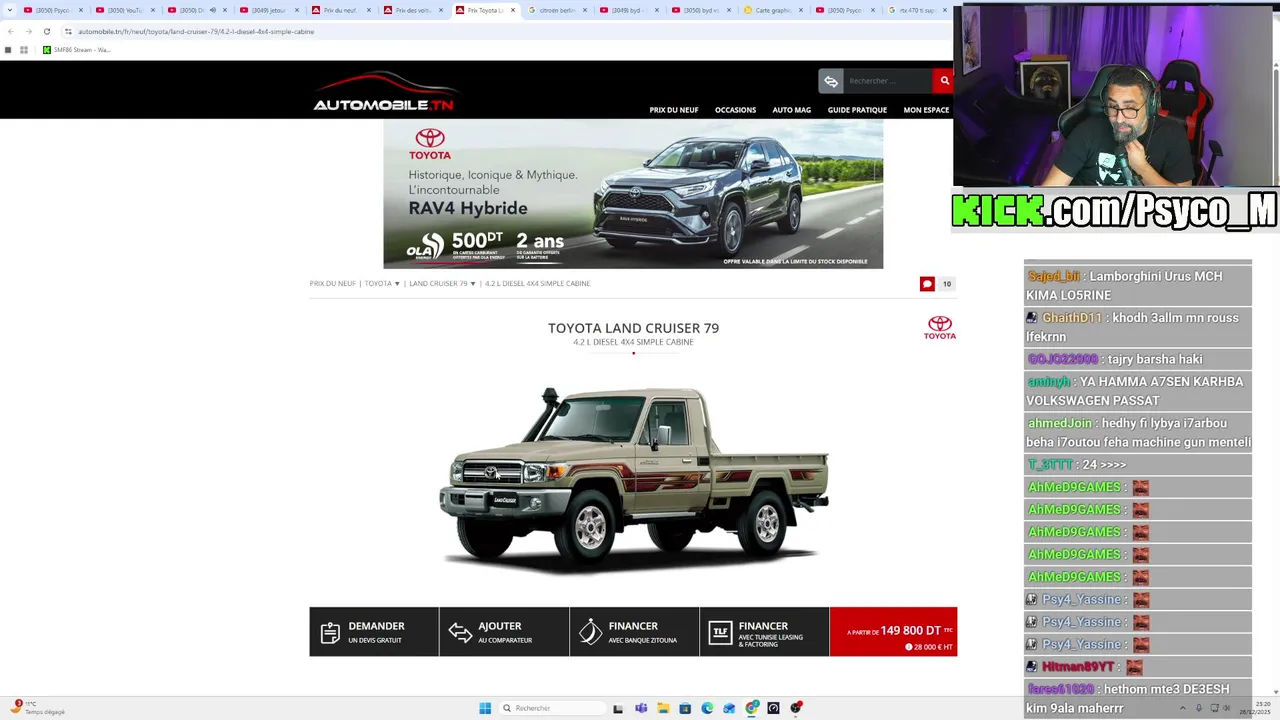Viewport: 1280px width, 720px height.
Task: Click the browser address bar URL
Action: [x=196, y=31]
